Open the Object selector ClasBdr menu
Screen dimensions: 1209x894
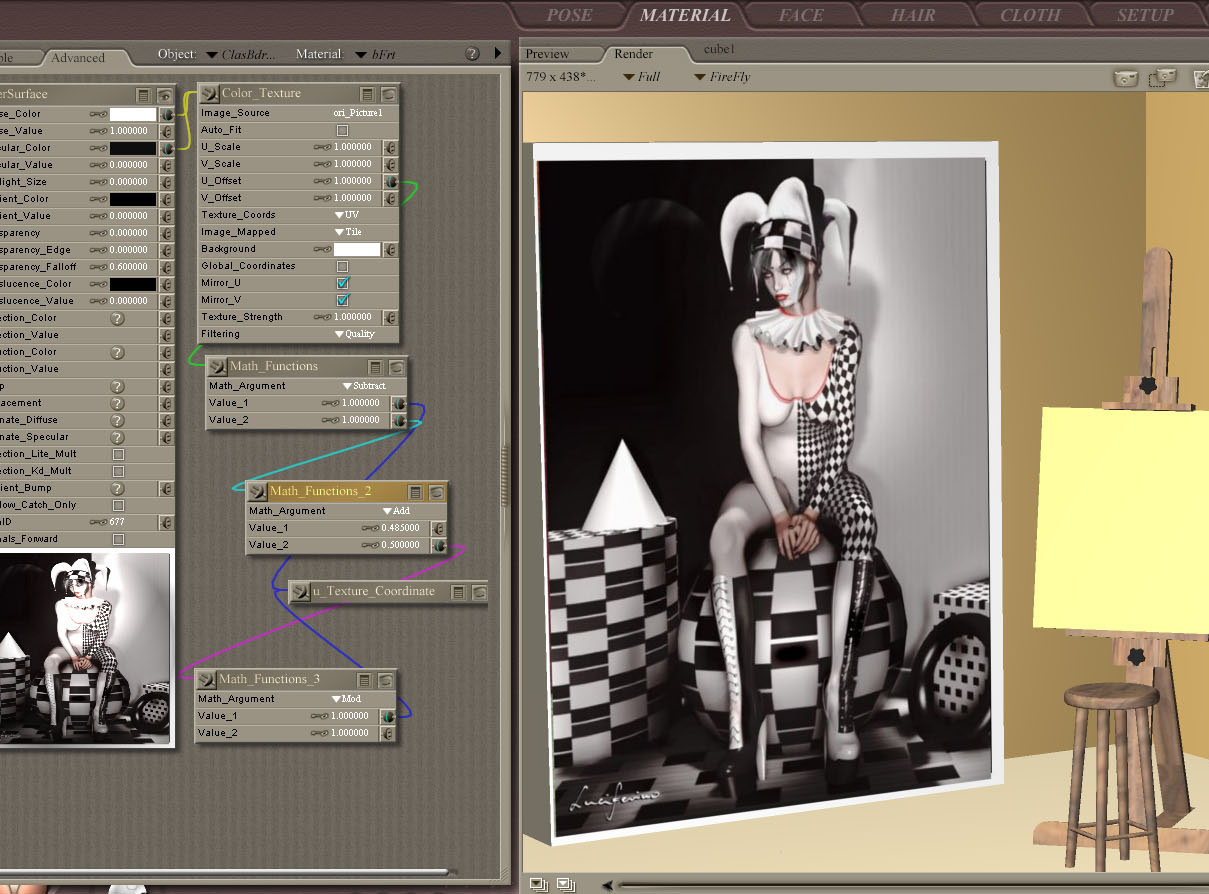(x=240, y=54)
